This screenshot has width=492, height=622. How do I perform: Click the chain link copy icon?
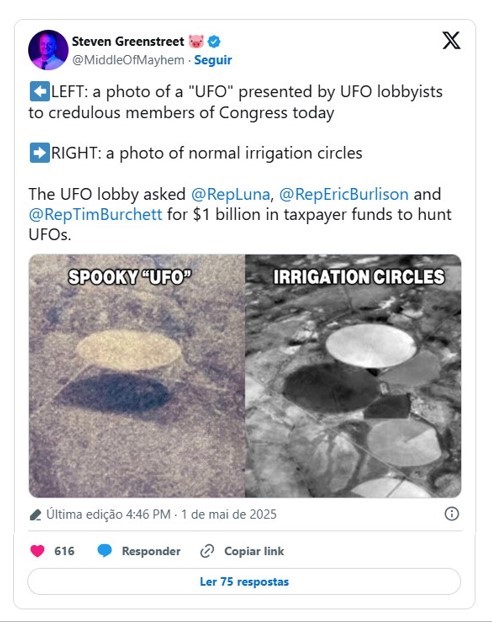pos(207,551)
